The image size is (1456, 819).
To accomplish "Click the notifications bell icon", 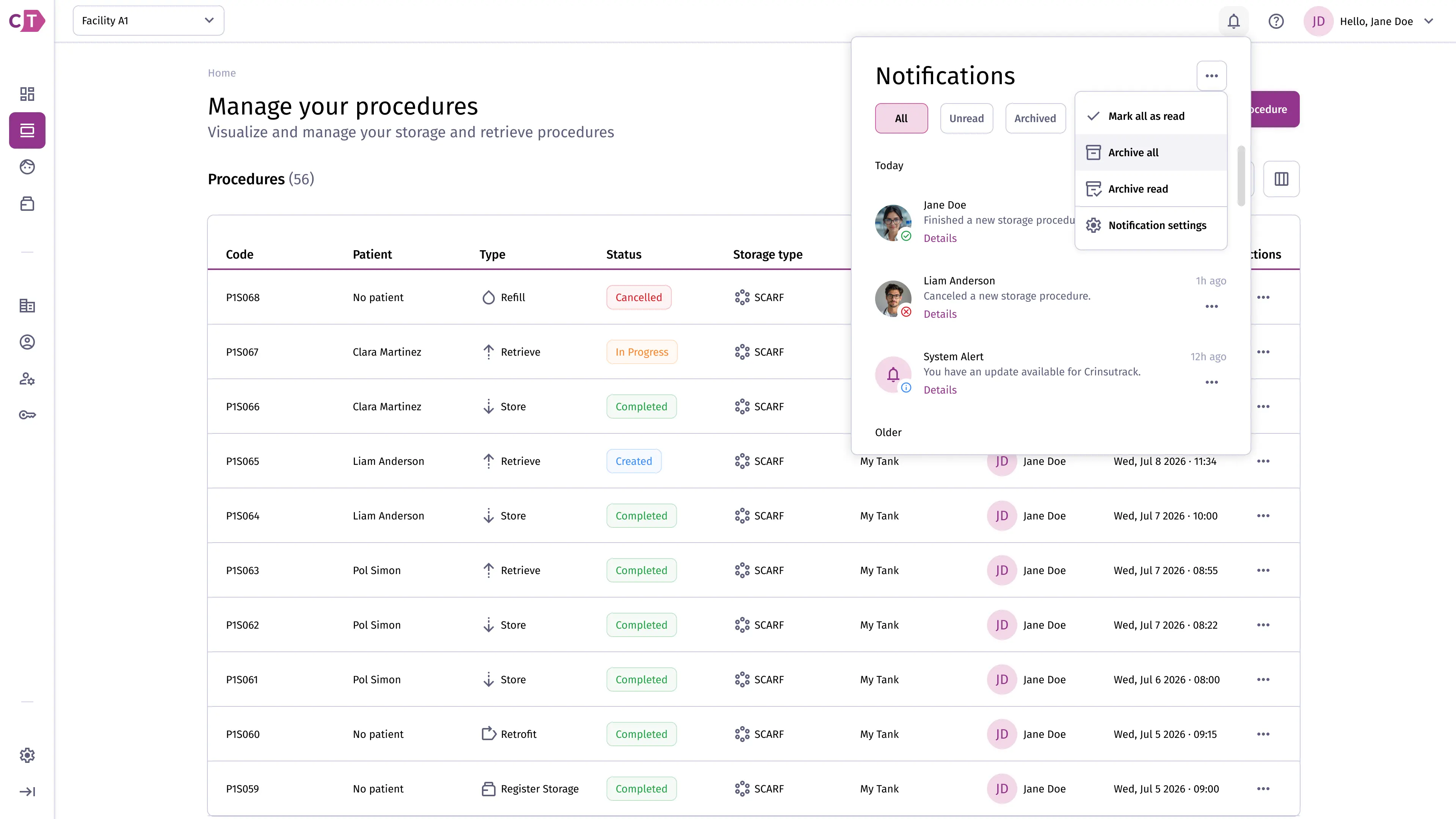I will [1233, 22].
